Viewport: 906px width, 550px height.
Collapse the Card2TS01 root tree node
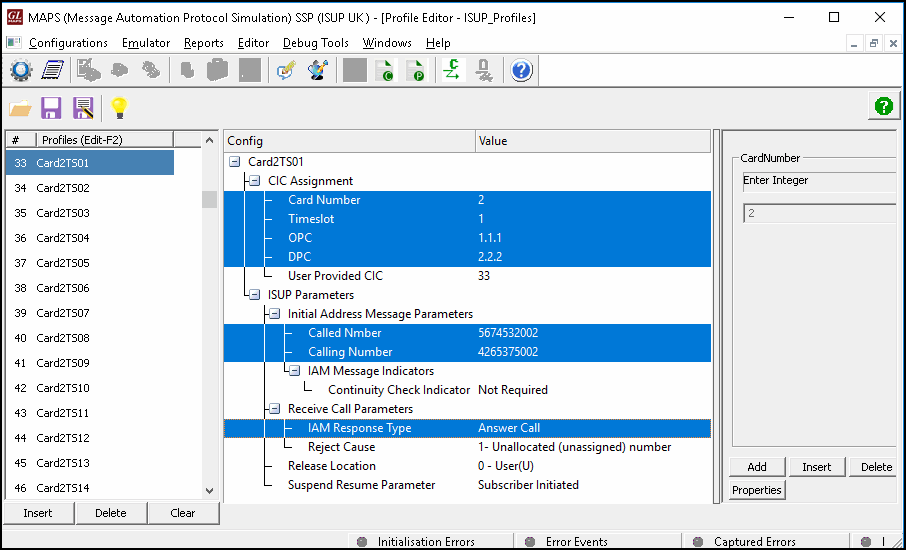pyautogui.click(x=235, y=162)
